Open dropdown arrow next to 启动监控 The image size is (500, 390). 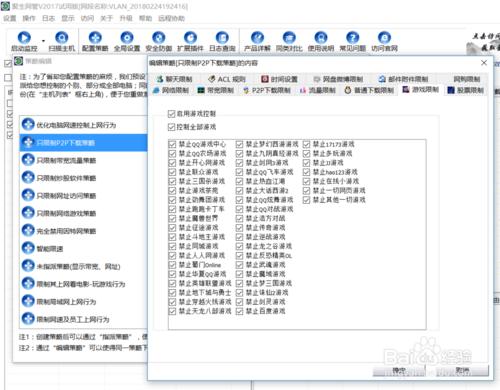click(43, 41)
